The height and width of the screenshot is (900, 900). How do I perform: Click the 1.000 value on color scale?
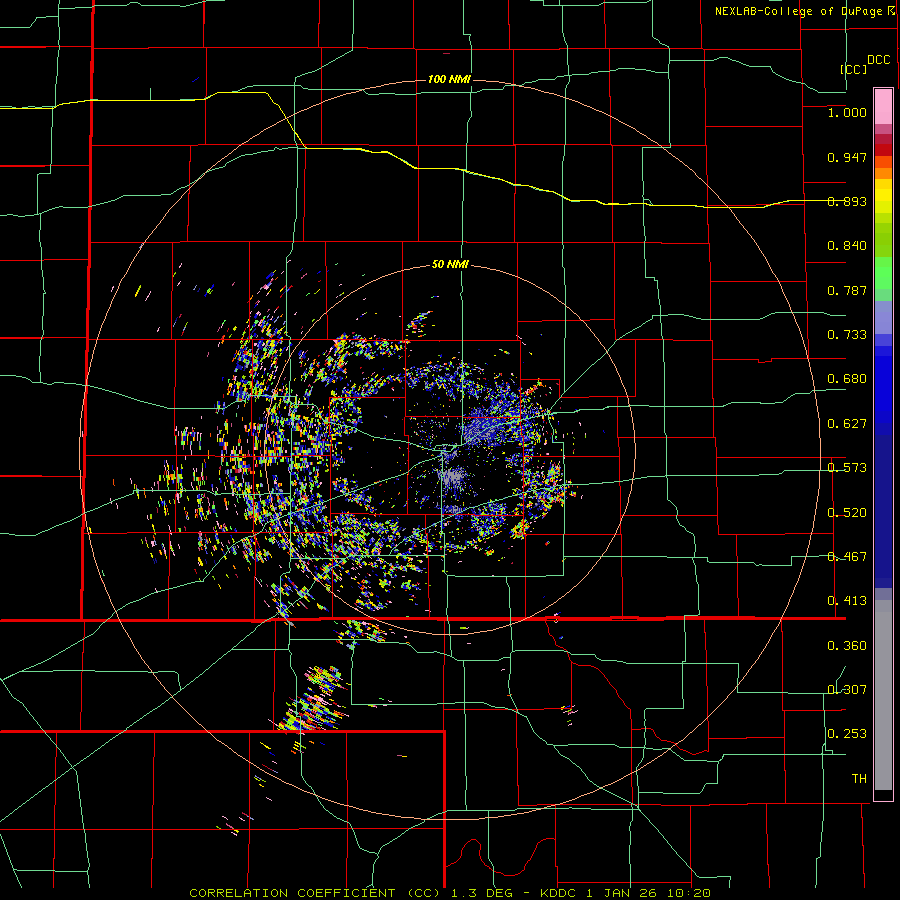(847, 112)
